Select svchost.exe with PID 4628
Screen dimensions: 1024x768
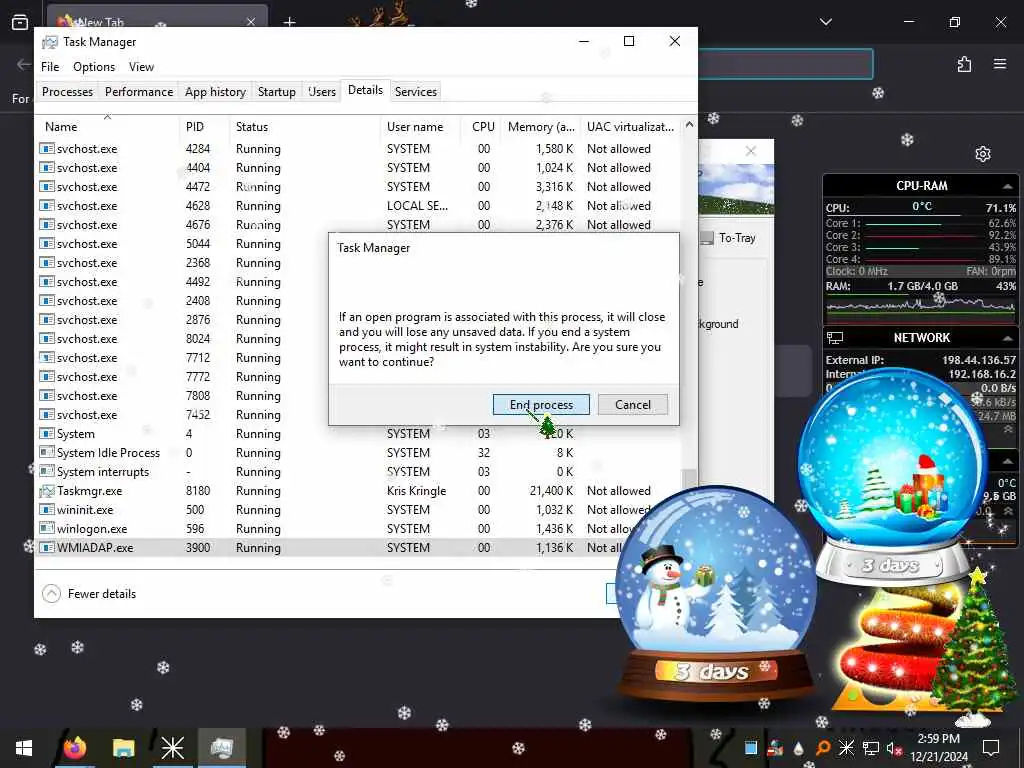pos(359,206)
